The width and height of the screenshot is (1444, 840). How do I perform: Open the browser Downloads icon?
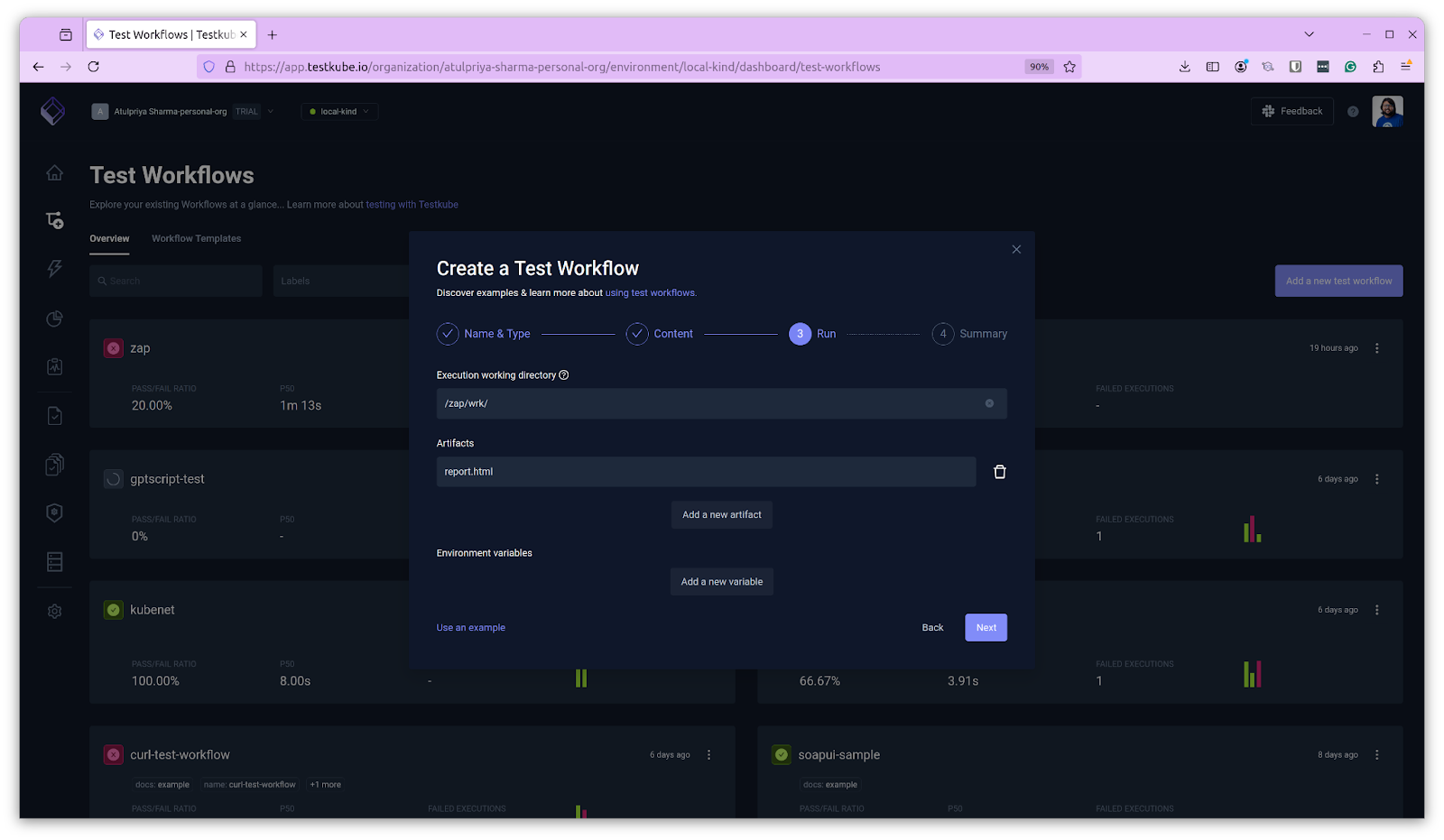(1185, 67)
